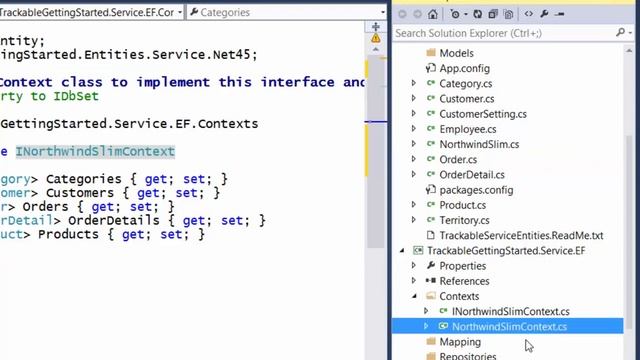This screenshot has height=360, width=640.
Task: Open the Pending Changes Filter clock icon
Action: pos(455,14)
